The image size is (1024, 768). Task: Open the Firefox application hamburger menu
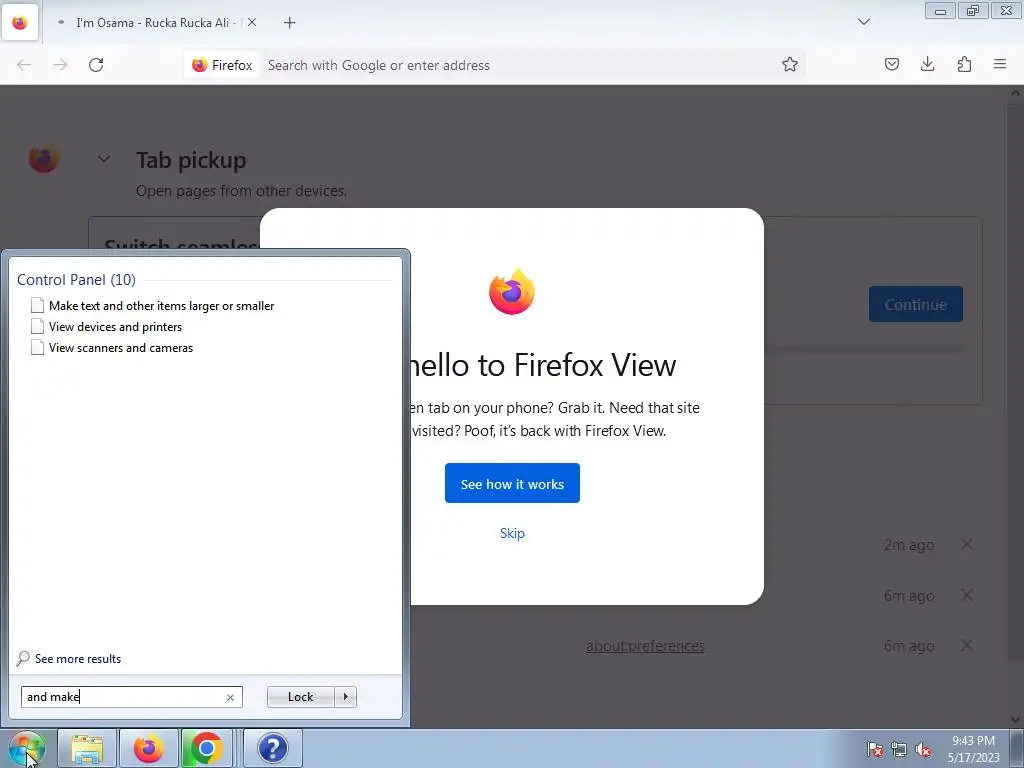tap(1000, 64)
